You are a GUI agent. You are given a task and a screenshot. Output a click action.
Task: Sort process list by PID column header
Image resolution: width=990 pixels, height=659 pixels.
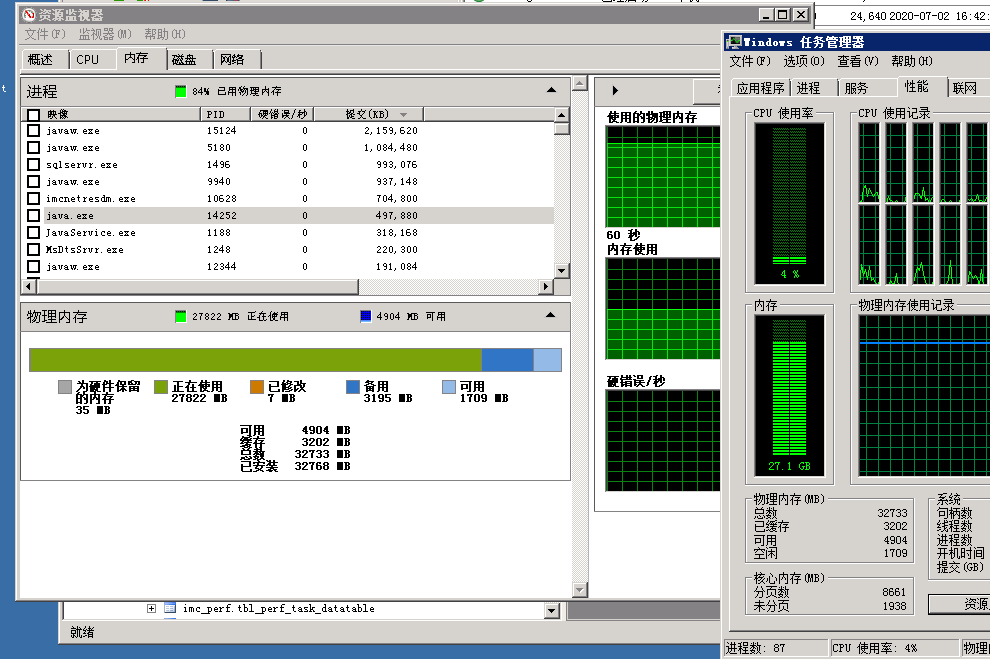pyautogui.click(x=226, y=114)
